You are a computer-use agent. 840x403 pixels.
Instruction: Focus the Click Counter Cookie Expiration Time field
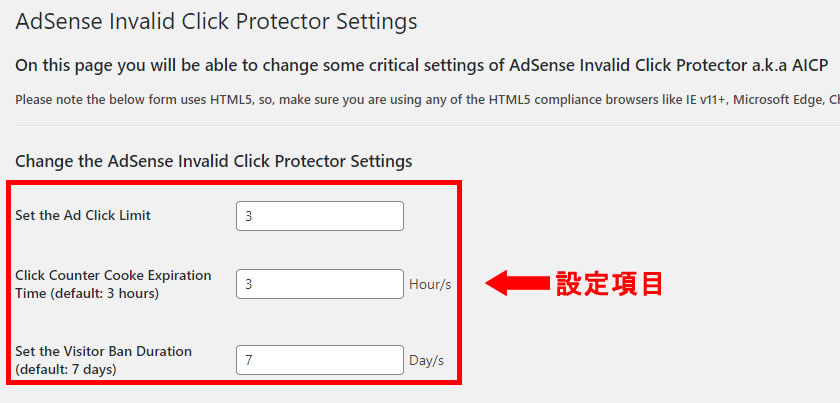pyautogui.click(x=319, y=284)
